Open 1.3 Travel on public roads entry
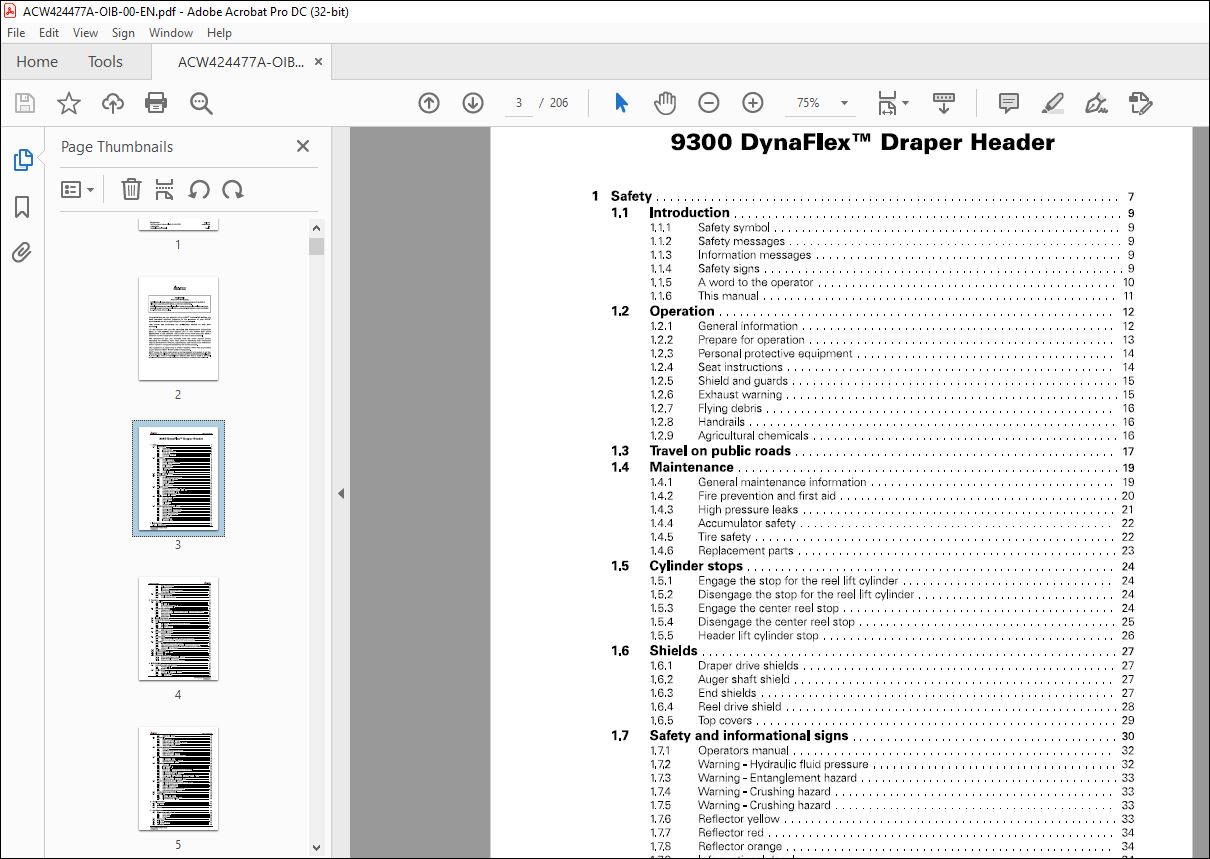The height and width of the screenshot is (859, 1210). 872,451
